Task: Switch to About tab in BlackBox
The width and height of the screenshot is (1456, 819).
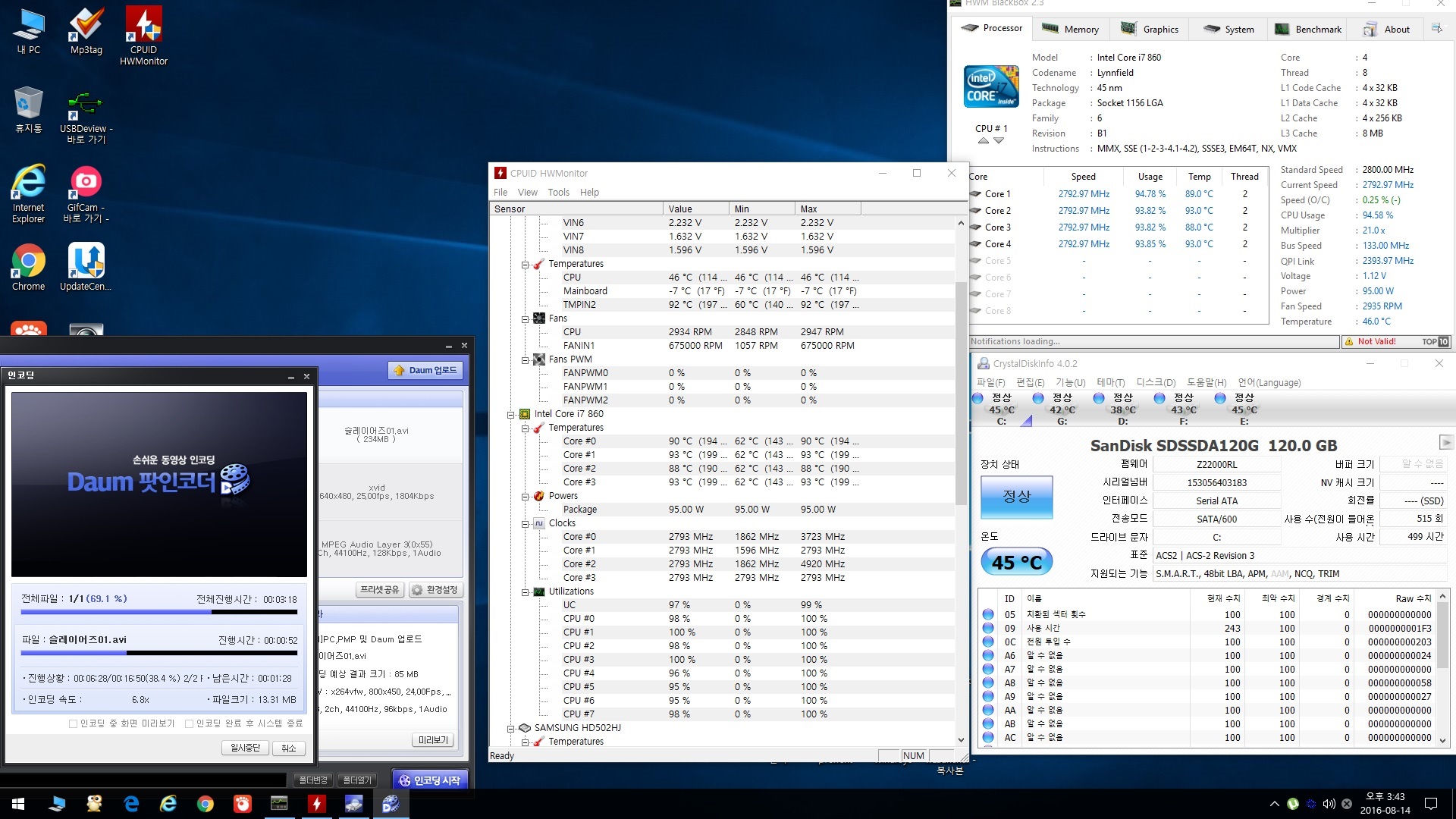Action: tap(1387, 29)
